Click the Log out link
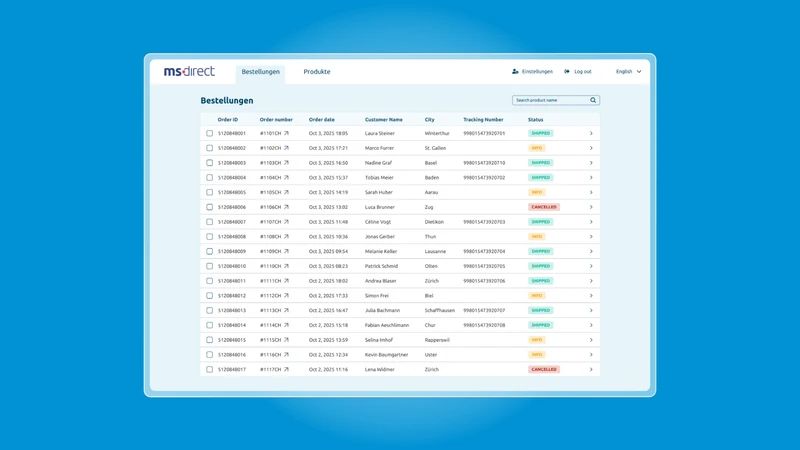The image size is (800, 450). pyautogui.click(x=583, y=71)
